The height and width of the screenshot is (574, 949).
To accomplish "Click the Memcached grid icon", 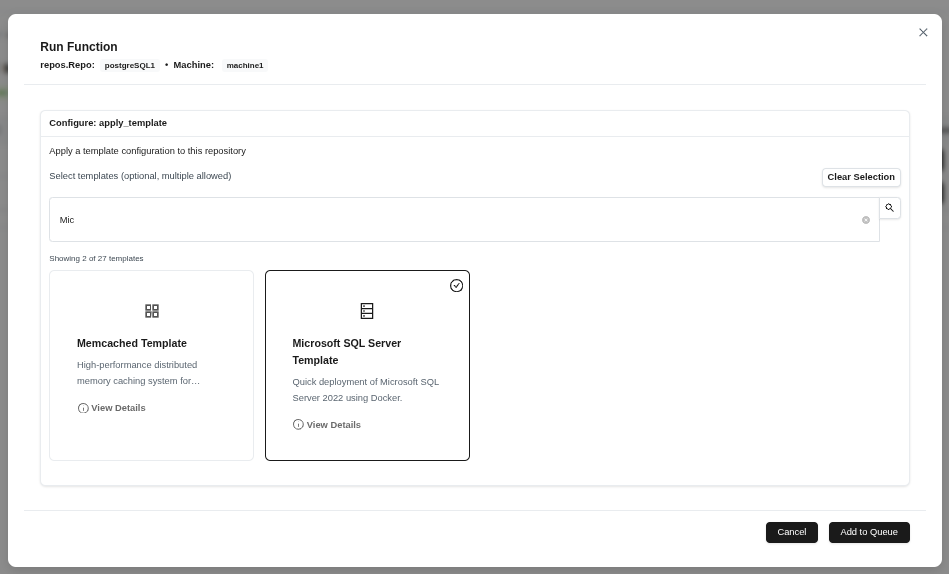I will point(152,311).
